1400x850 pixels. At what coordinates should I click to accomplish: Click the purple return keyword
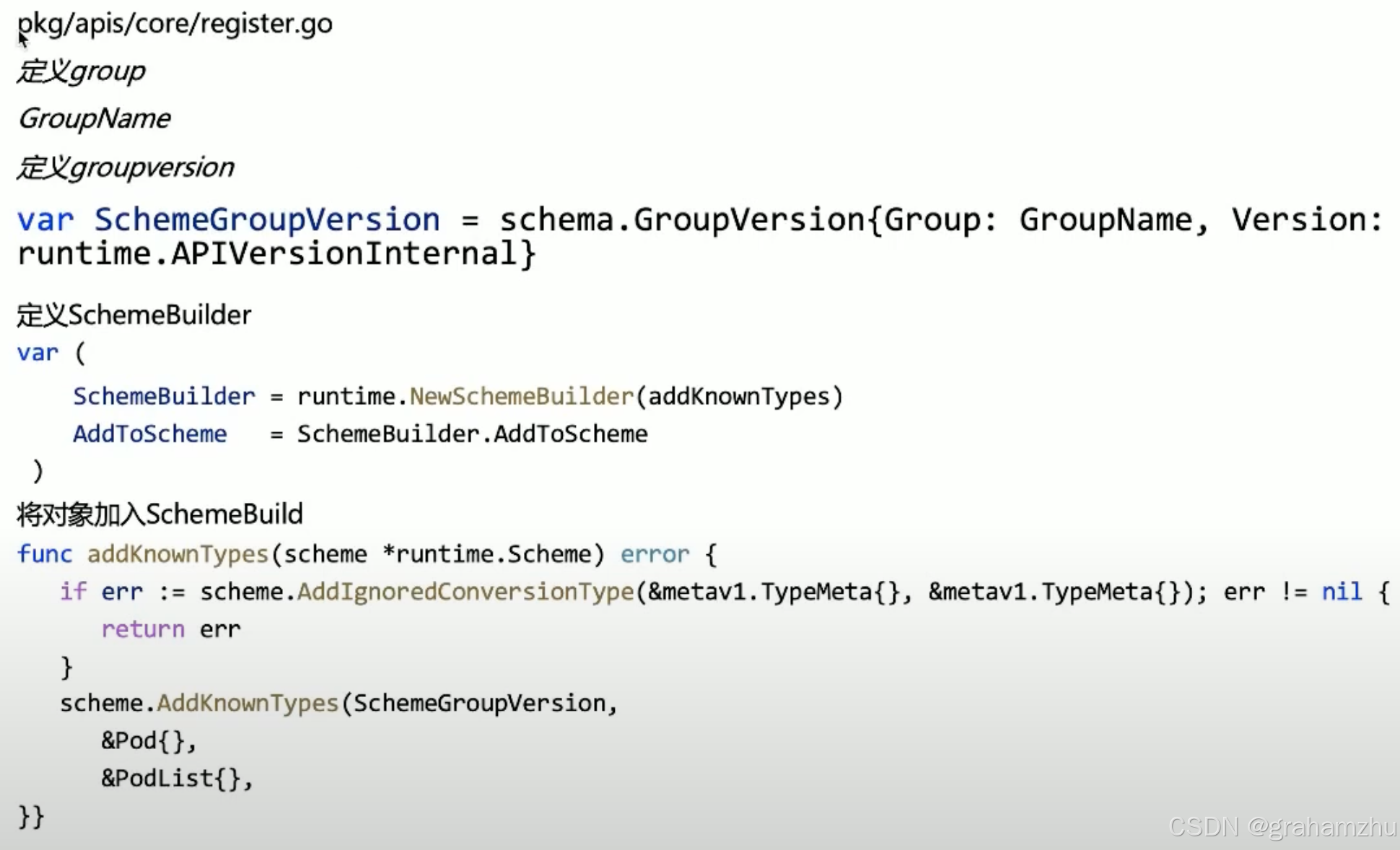(x=143, y=629)
